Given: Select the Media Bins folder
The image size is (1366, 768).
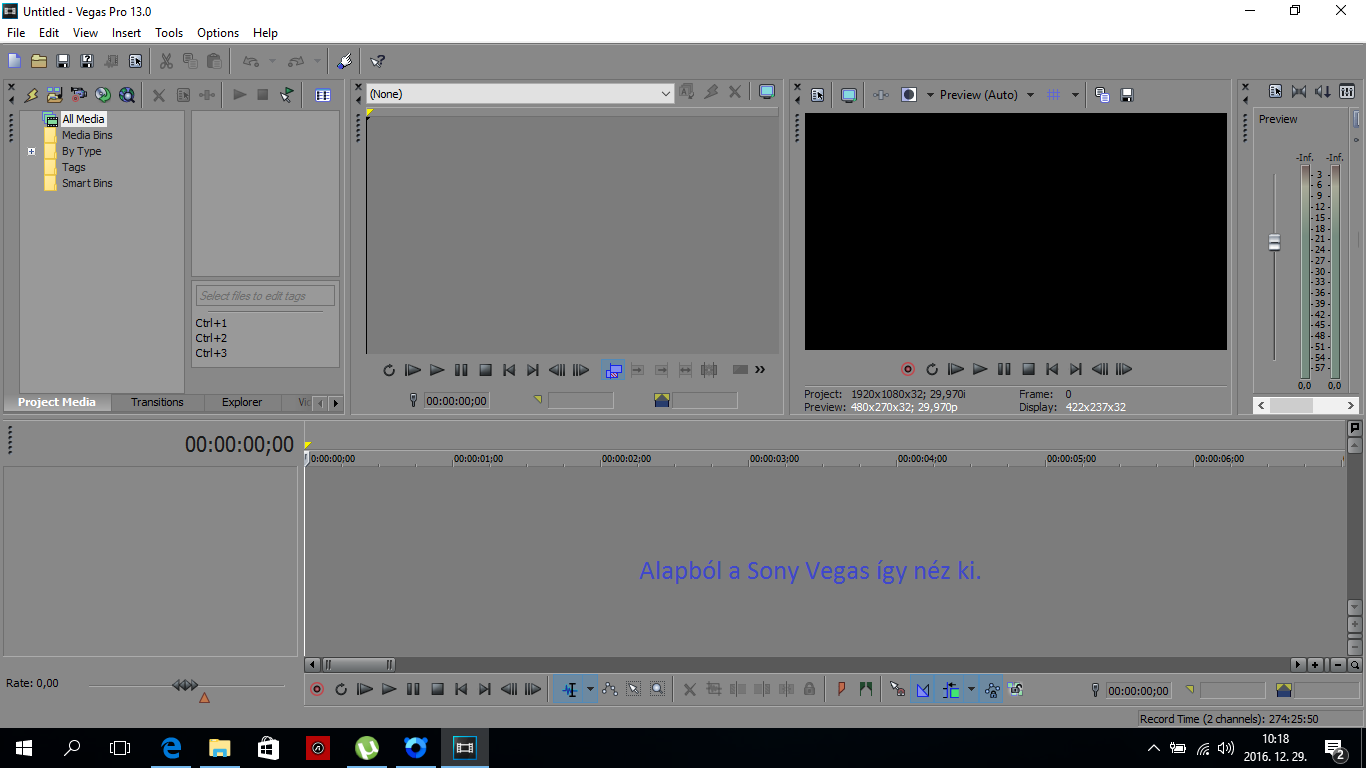Looking at the screenshot, I should [87, 135].
